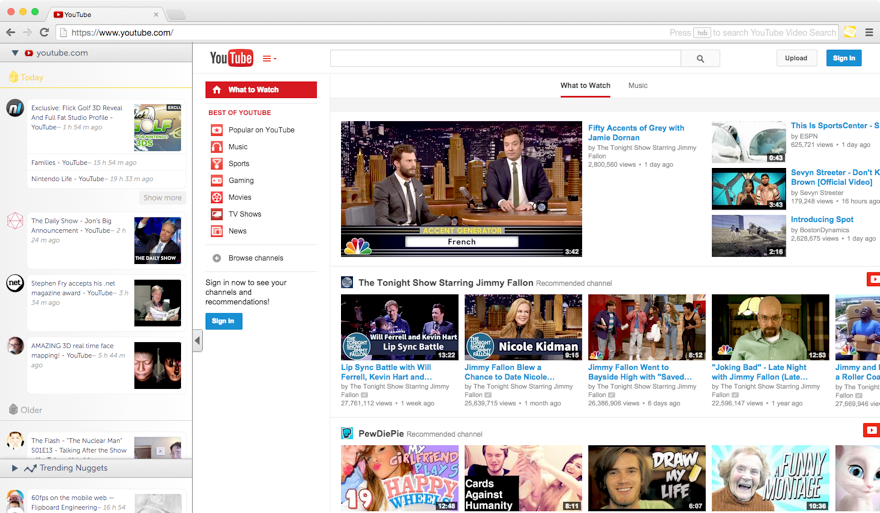The height and width of the screenshot is (513, 880).
Task: Open the Introducing Spot video link
Action: (822, 219)
